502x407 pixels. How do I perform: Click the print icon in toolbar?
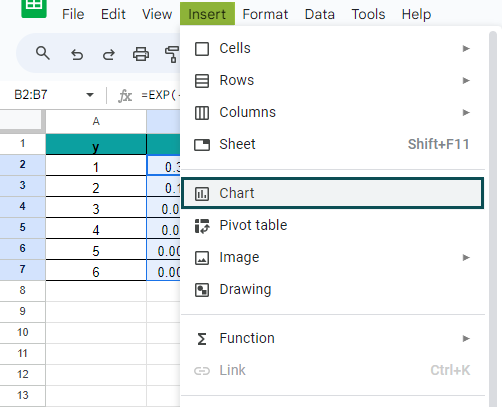(x=141, y=54)
